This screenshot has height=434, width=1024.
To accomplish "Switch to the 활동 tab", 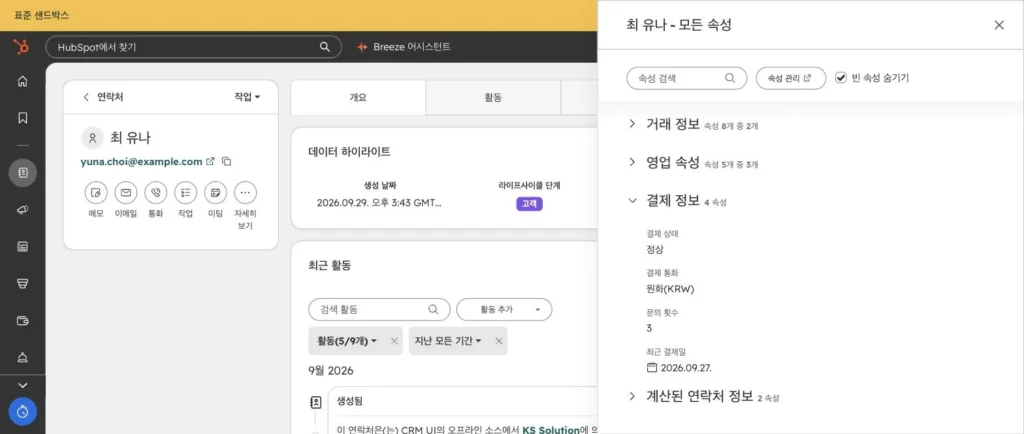I will tap(493, 97).
